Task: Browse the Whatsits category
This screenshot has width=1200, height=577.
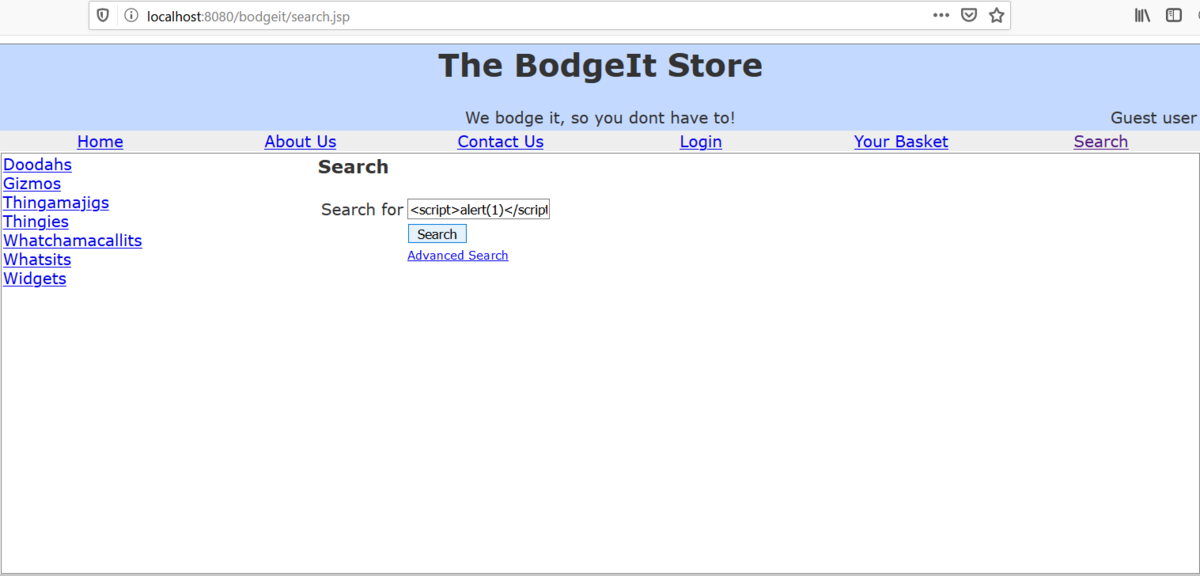Action: click(x=37, y=260)
